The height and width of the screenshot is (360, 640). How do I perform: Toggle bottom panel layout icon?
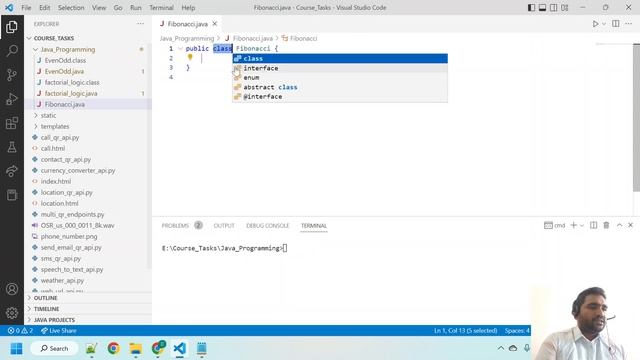[542, 7]
